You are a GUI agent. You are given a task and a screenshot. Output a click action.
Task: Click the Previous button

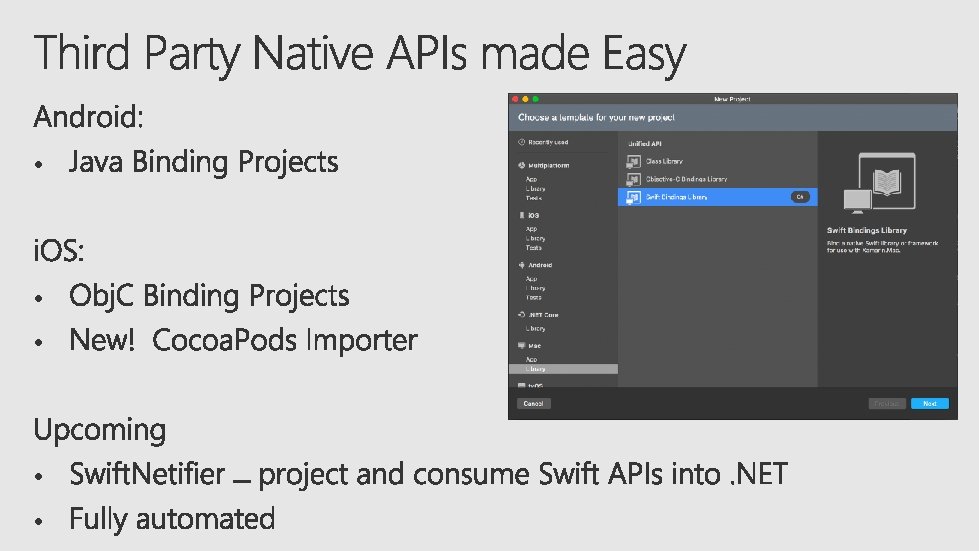(x=887, y=404)
